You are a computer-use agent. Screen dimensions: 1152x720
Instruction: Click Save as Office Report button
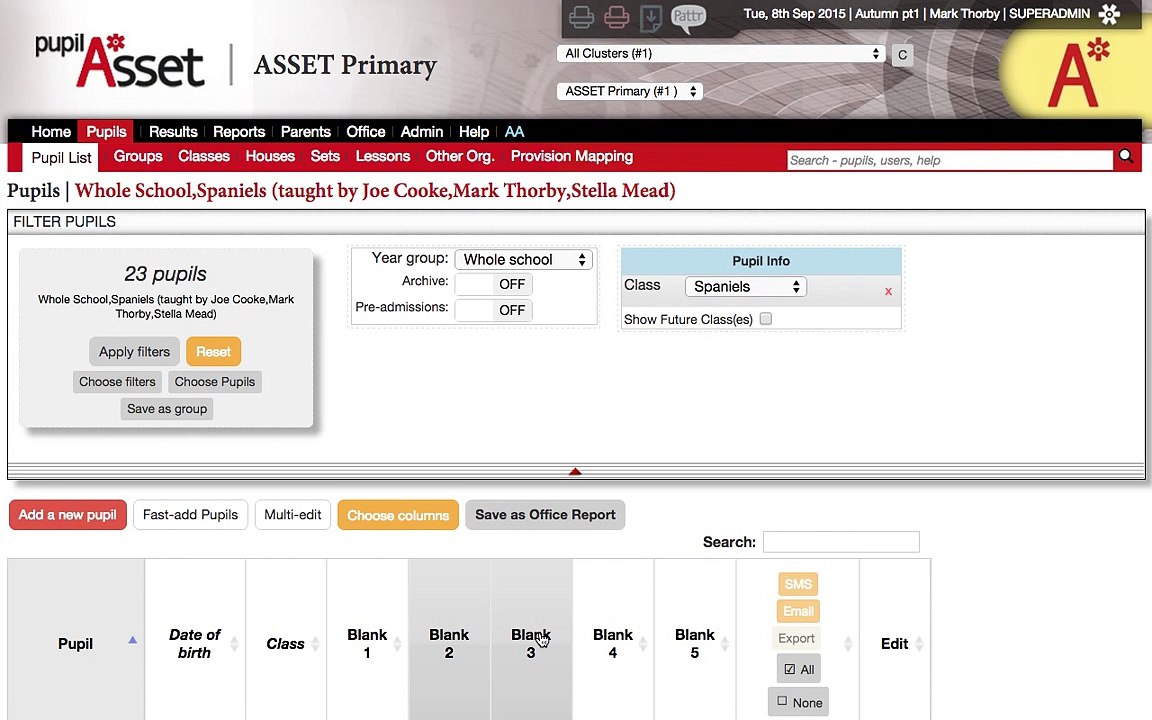(545, 515)
